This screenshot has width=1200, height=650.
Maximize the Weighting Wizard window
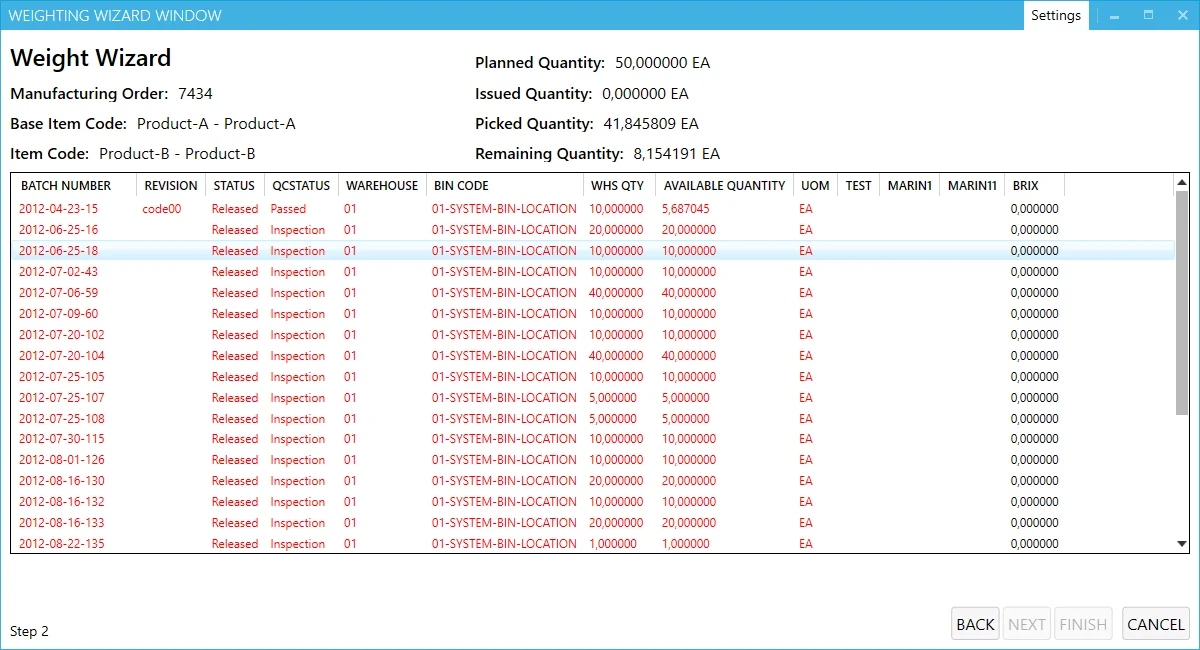(x=1148, y=15)
